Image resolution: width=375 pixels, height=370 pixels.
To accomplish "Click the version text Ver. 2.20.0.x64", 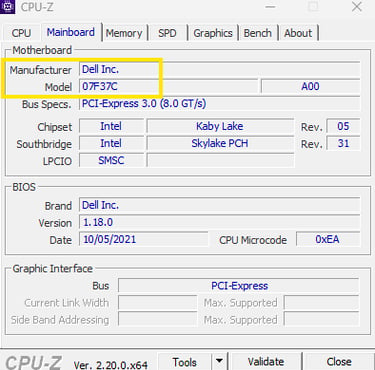I will [110, 365].
